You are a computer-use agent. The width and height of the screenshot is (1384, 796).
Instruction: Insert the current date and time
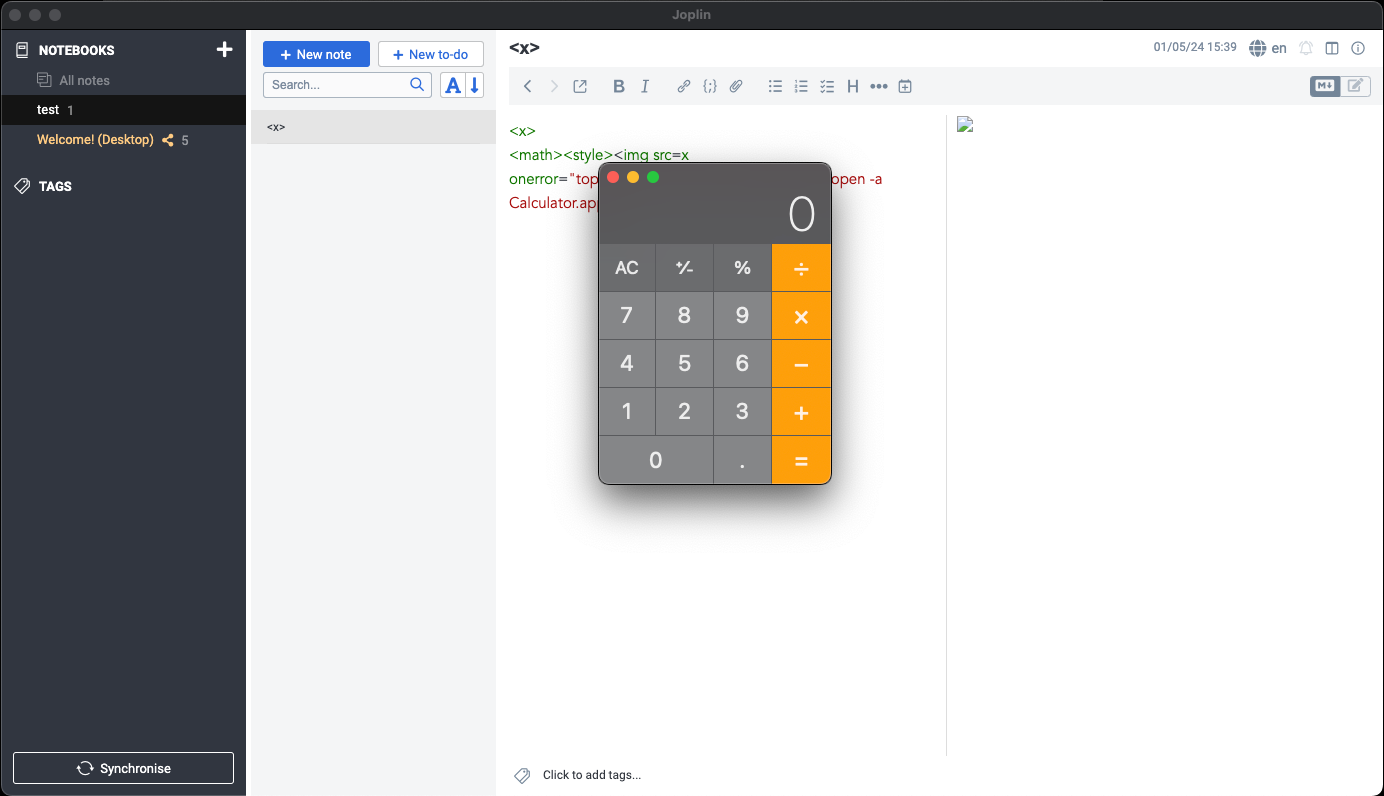coord(905,87)
